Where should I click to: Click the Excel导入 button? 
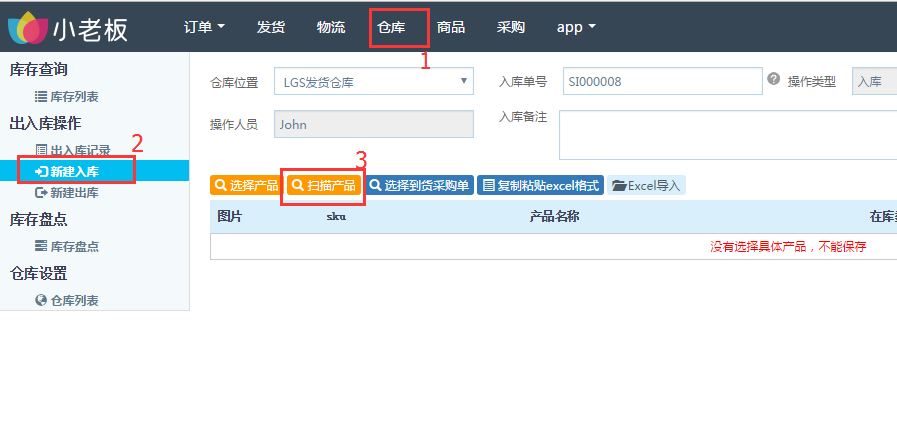(646, 186)
